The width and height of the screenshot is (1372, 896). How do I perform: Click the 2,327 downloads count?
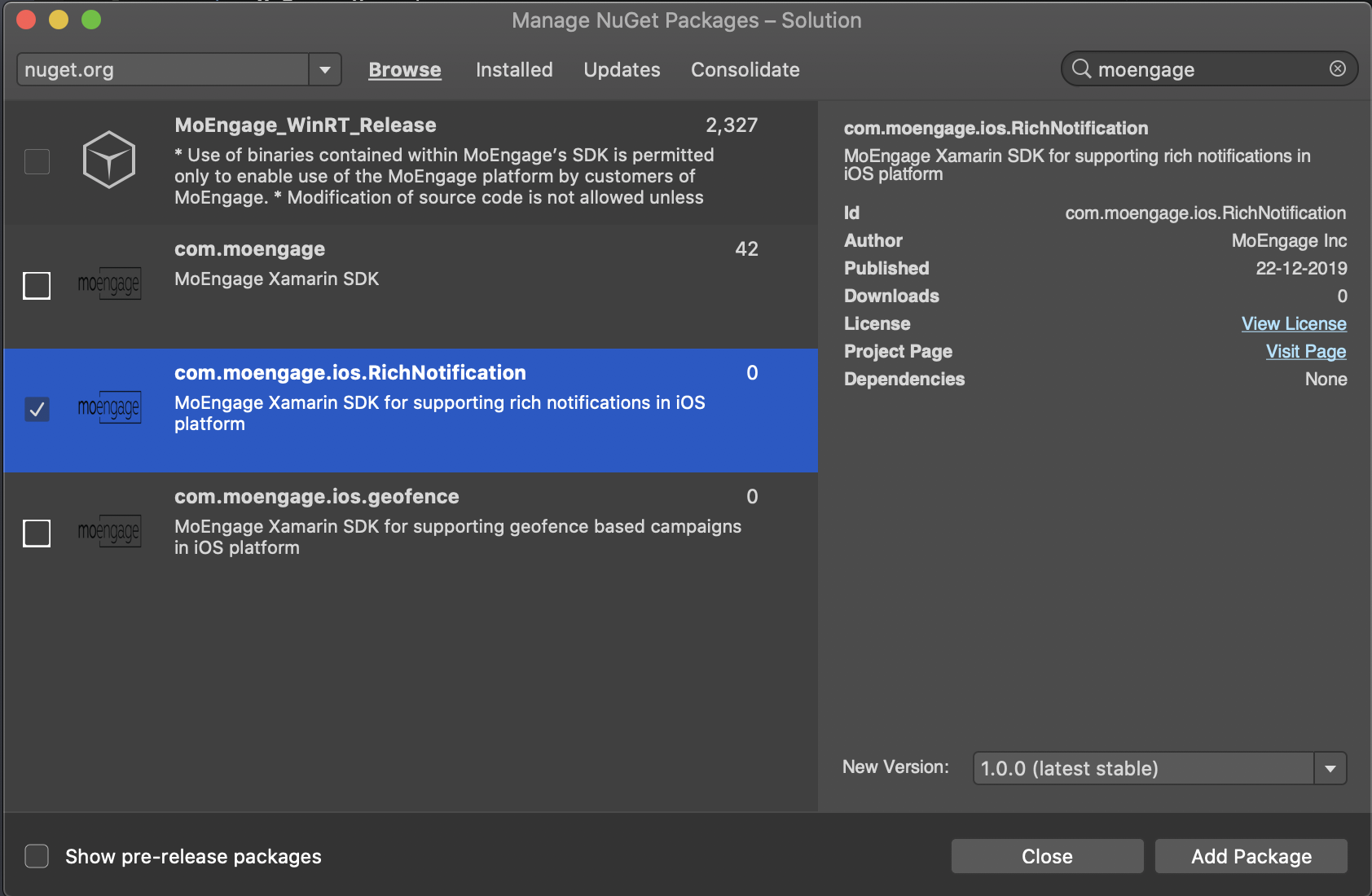click(x=732, y=125)
